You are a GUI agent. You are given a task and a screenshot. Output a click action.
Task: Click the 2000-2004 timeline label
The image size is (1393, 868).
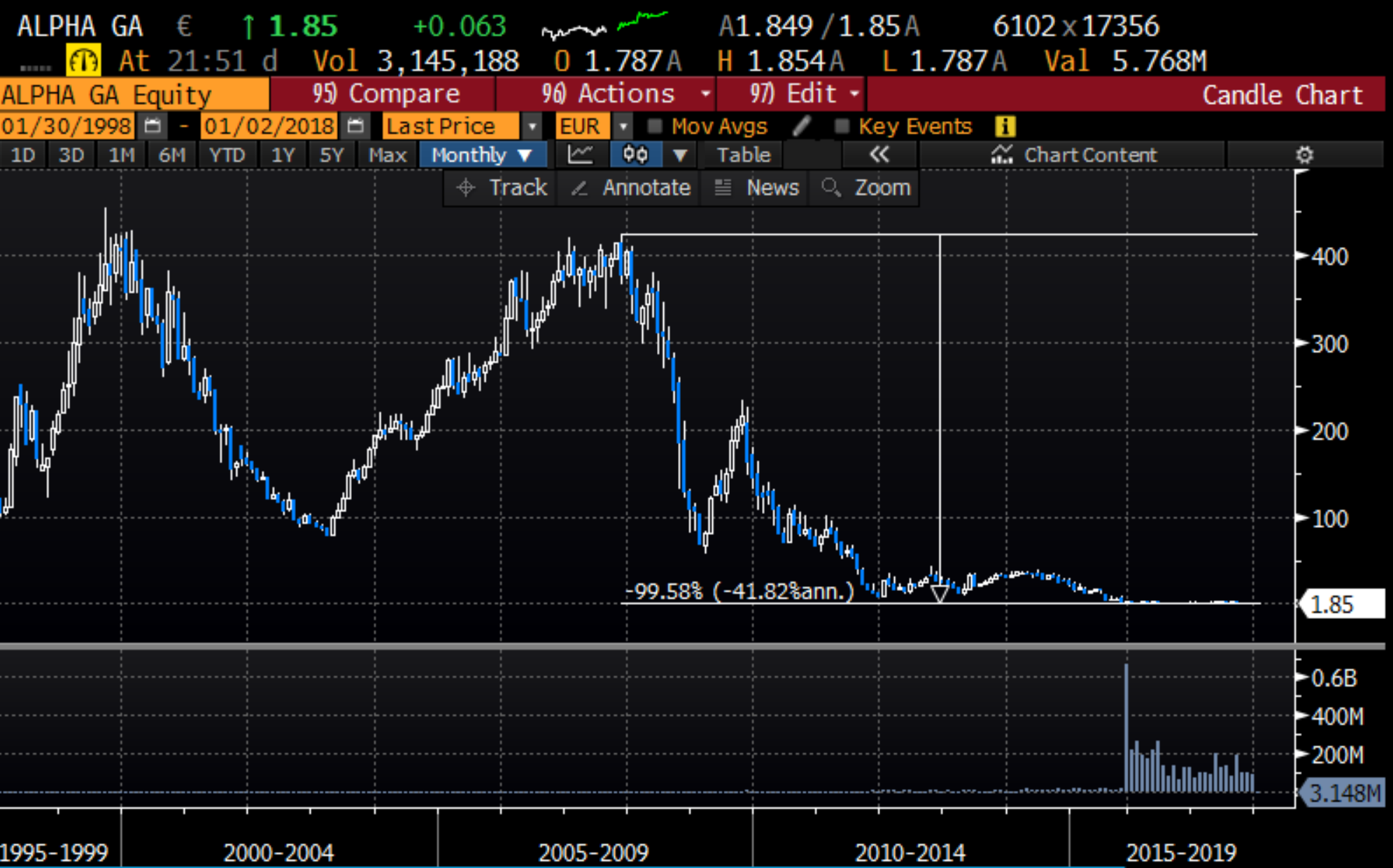click(x=278, y=853)
